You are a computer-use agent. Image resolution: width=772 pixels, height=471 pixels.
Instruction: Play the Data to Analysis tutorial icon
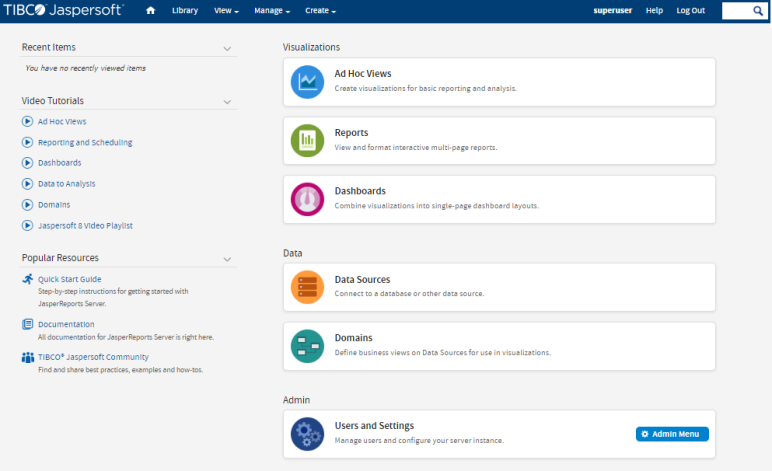(x=28, y=184)
